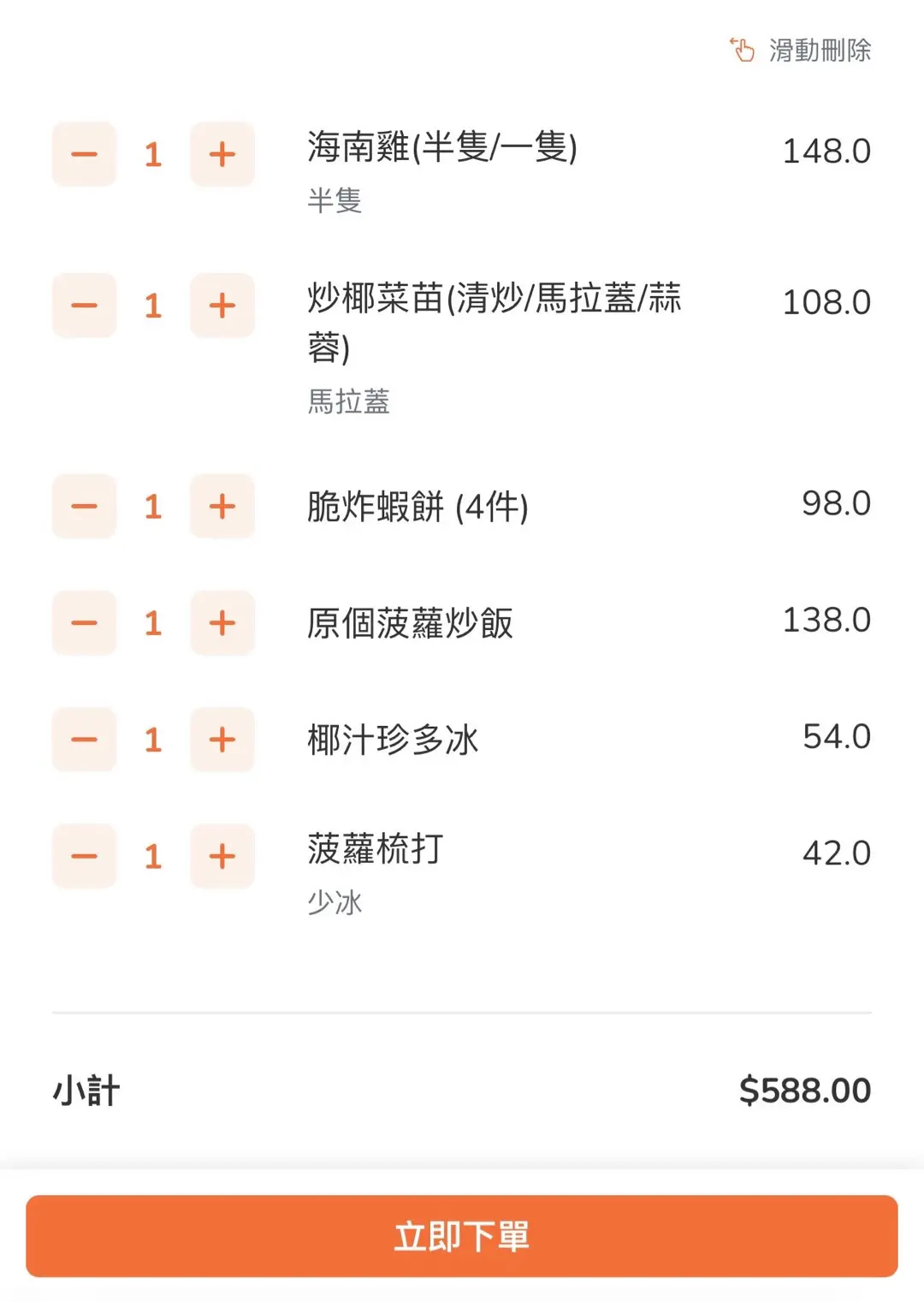Decrease quantity of 炒椰菜苗
The image size is (924, 1302).
(84, 306)
